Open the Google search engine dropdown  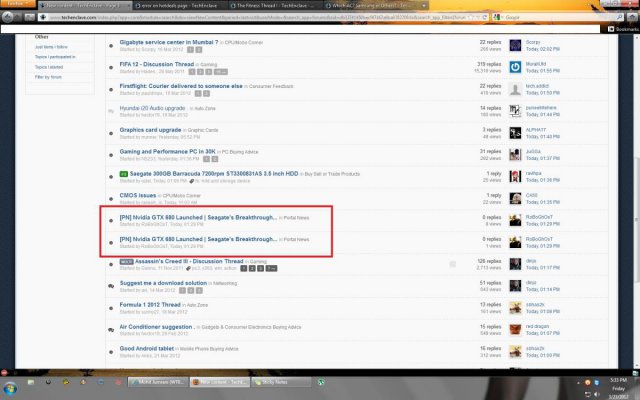[x=498, y=17]
